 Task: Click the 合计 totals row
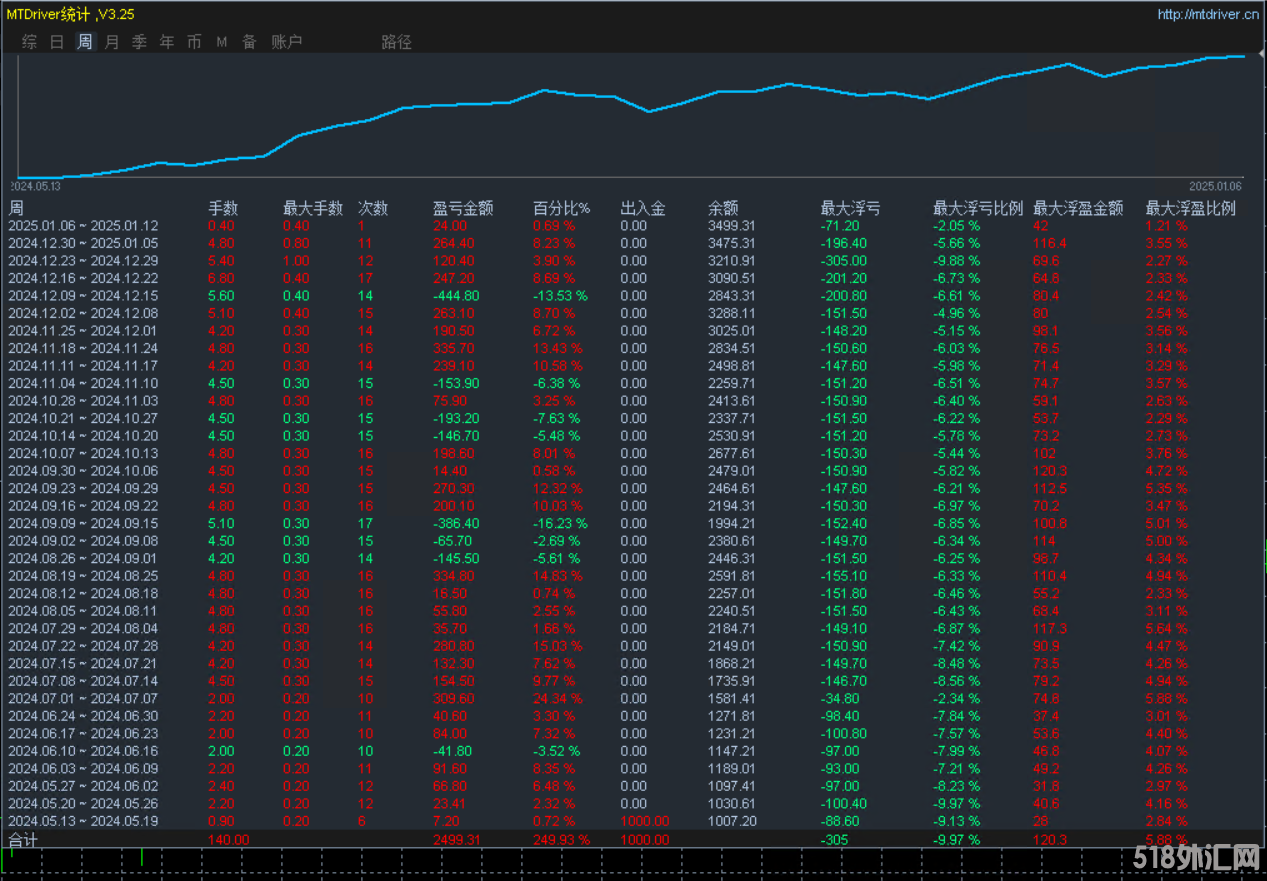pos(23,840)
